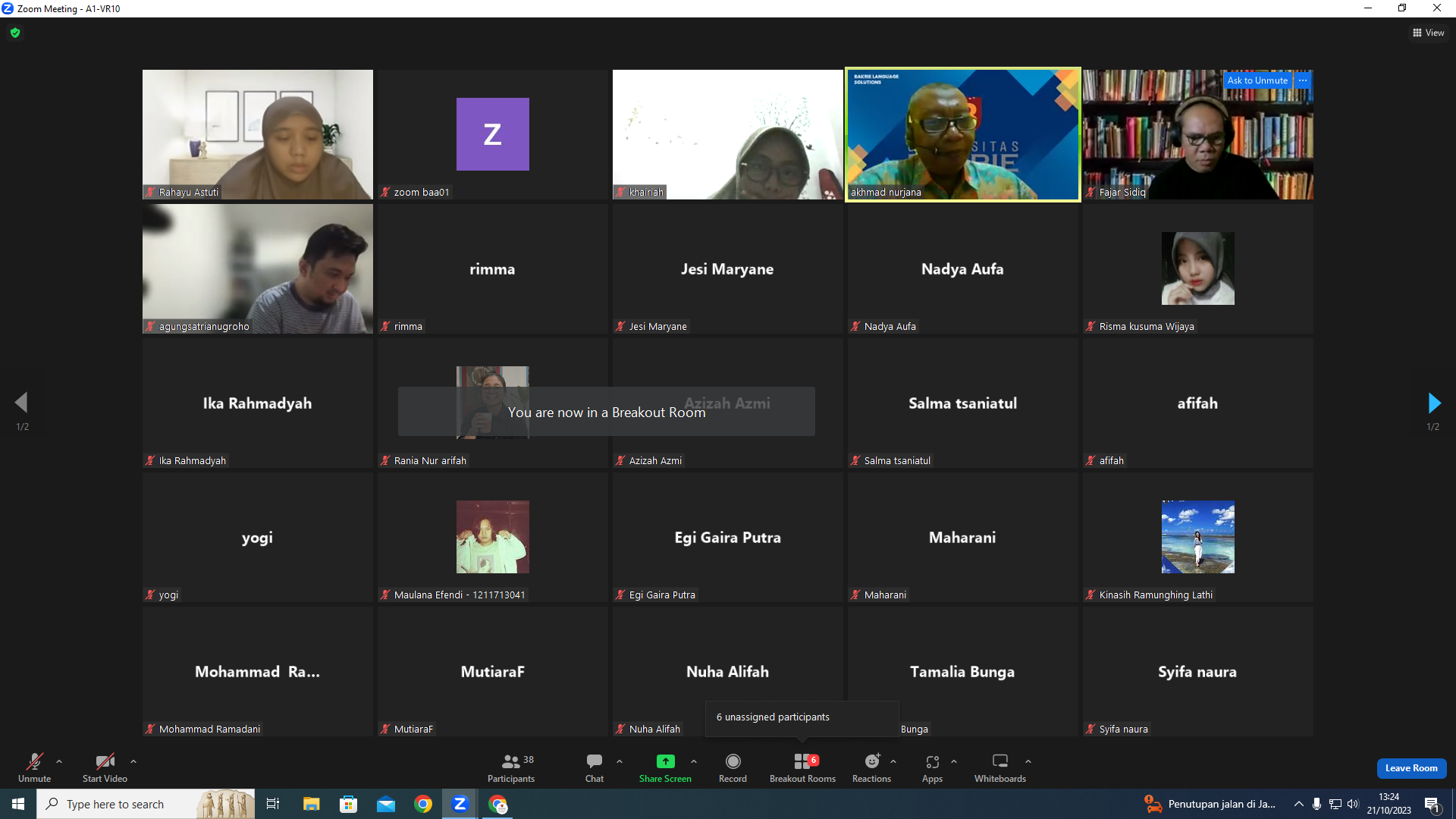
Task: Click Maulana Efendi profile picture
Action: coord(493,537)
